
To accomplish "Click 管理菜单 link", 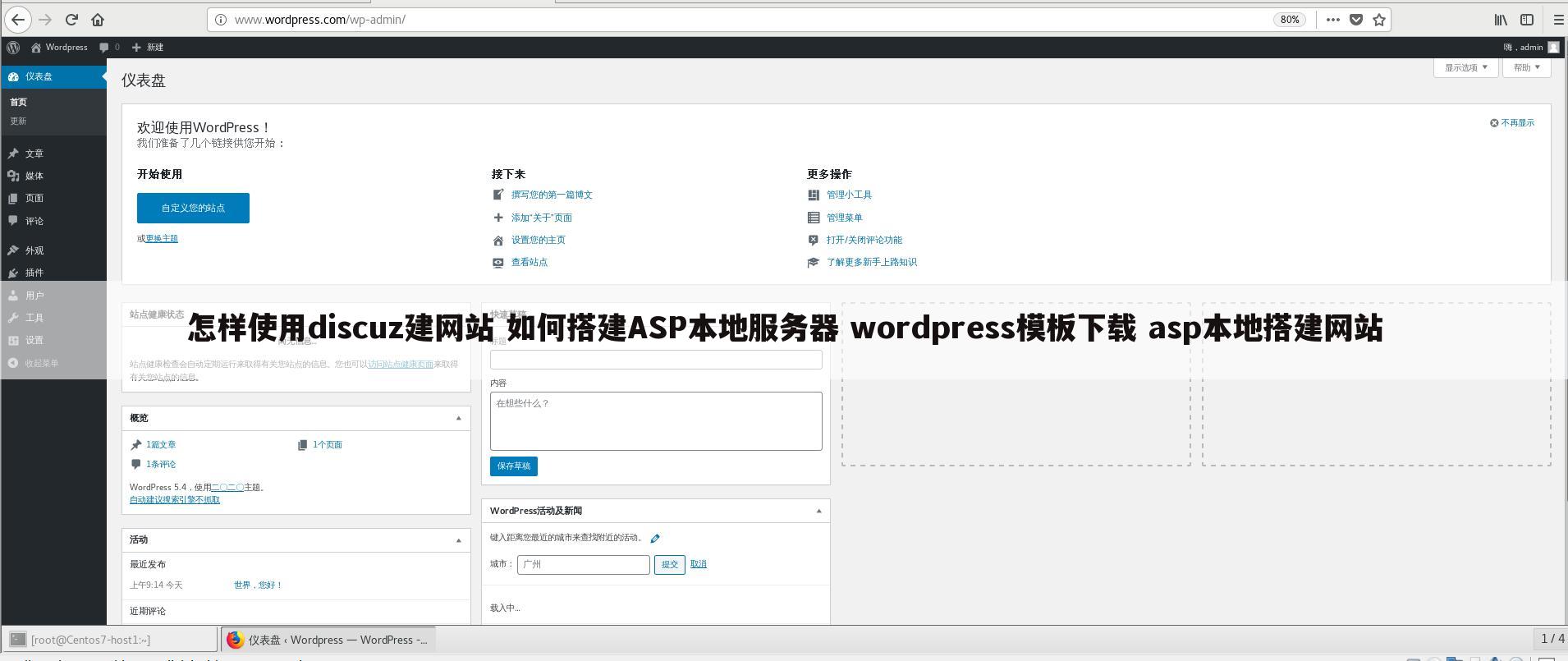I will tap(845, 218).
